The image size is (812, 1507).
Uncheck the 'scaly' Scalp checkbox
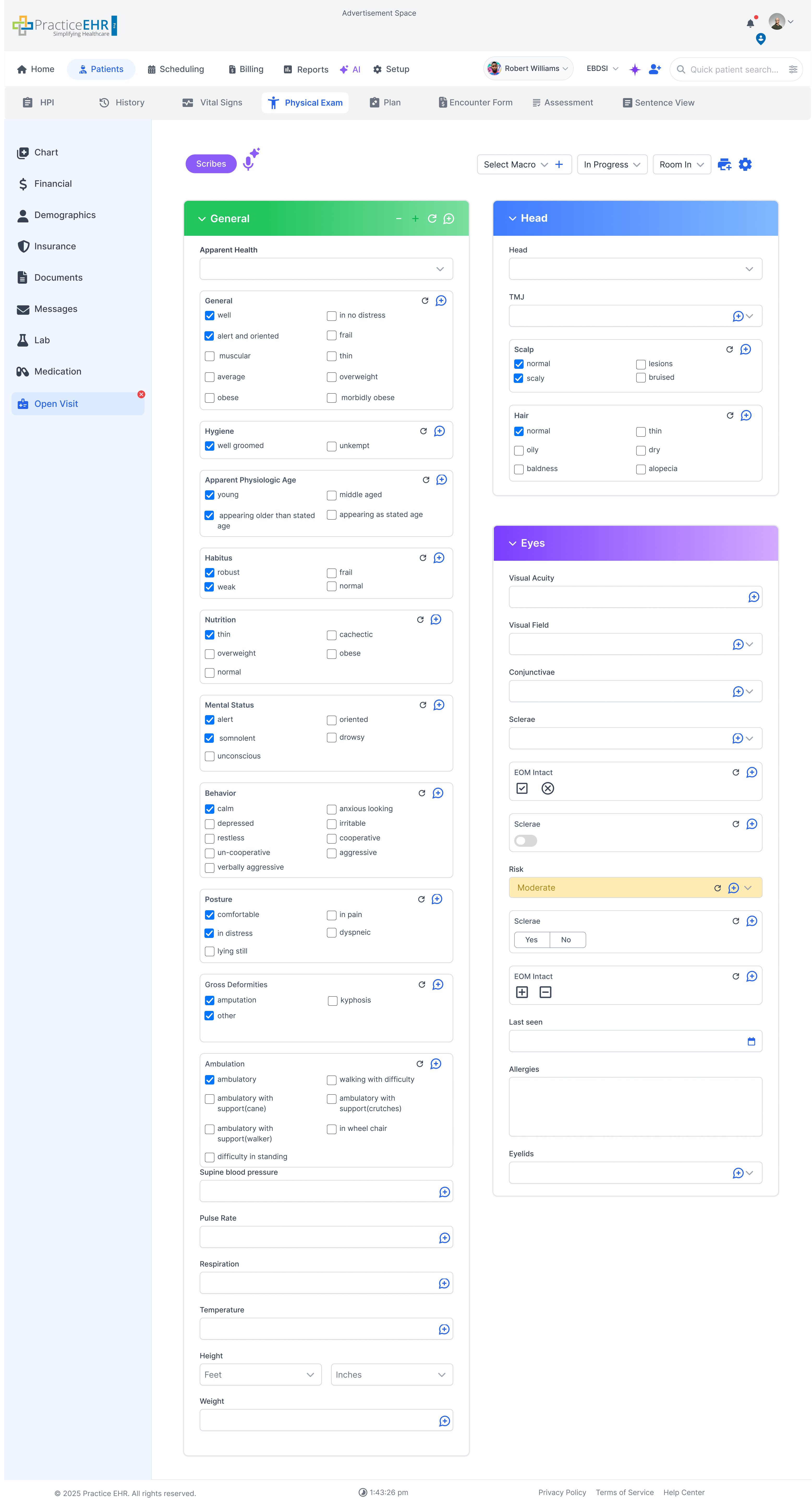518,378
